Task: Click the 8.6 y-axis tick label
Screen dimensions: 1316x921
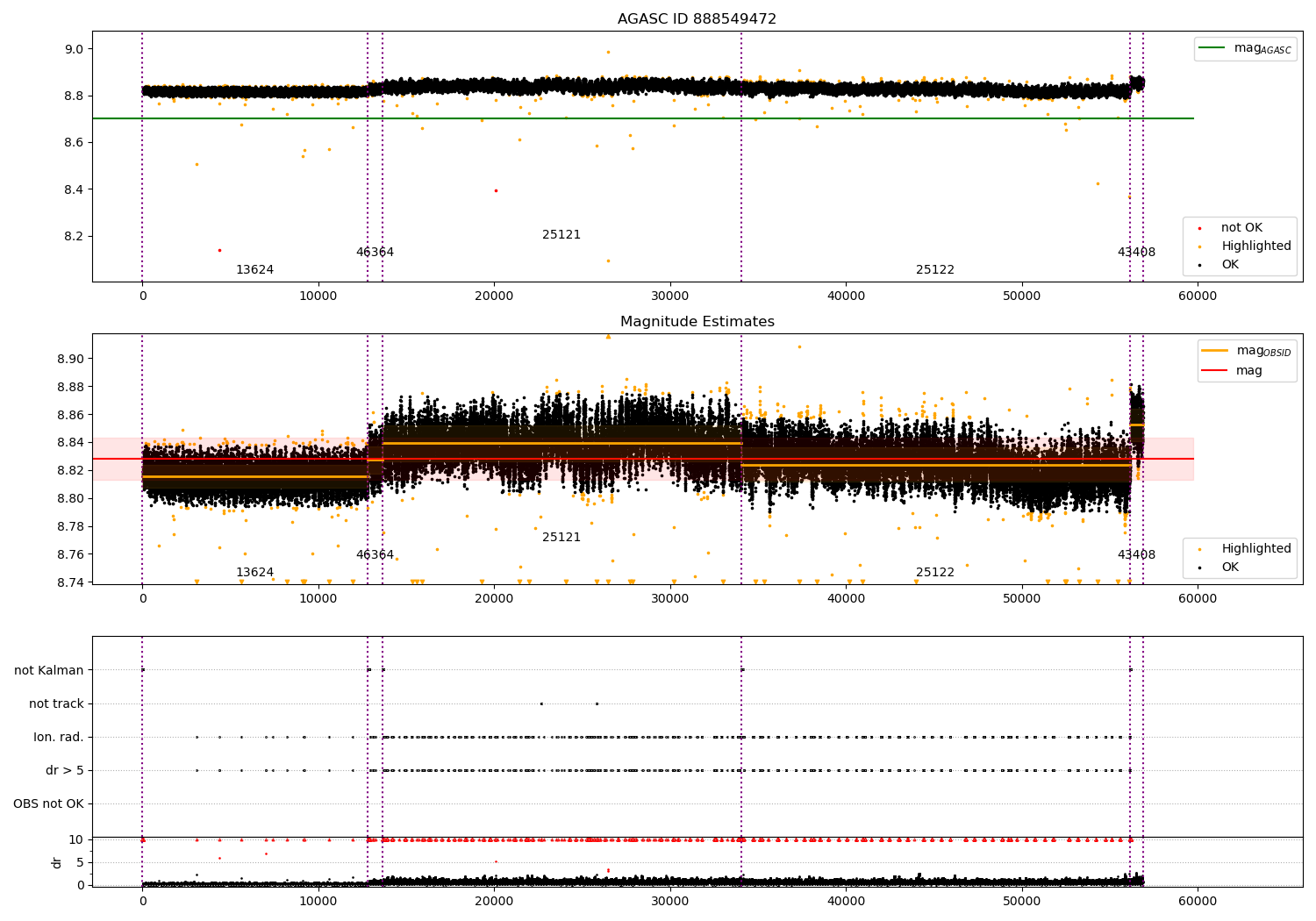Action: coord(75,143)
